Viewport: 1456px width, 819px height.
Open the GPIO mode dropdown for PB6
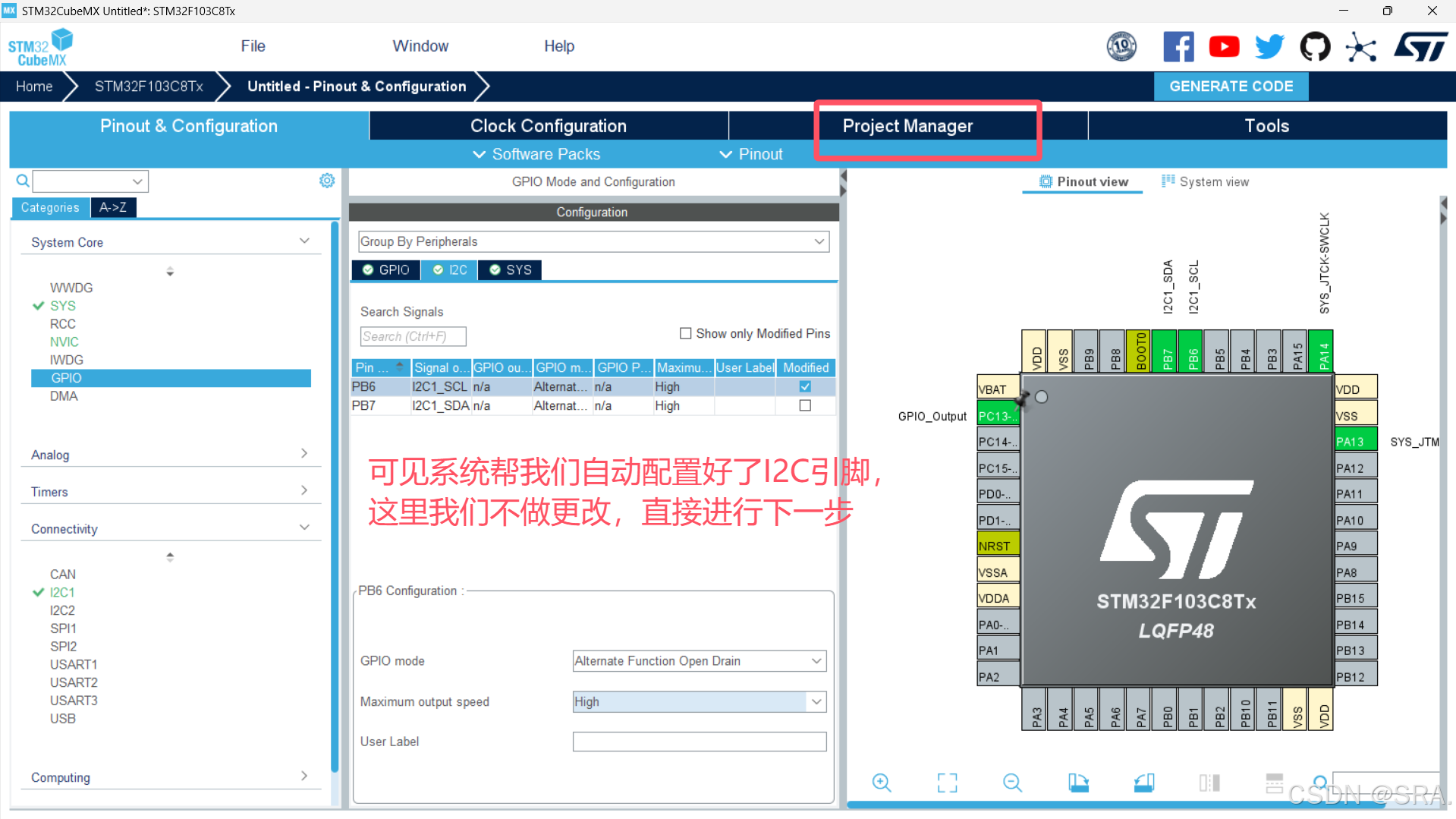coord(816,660)
